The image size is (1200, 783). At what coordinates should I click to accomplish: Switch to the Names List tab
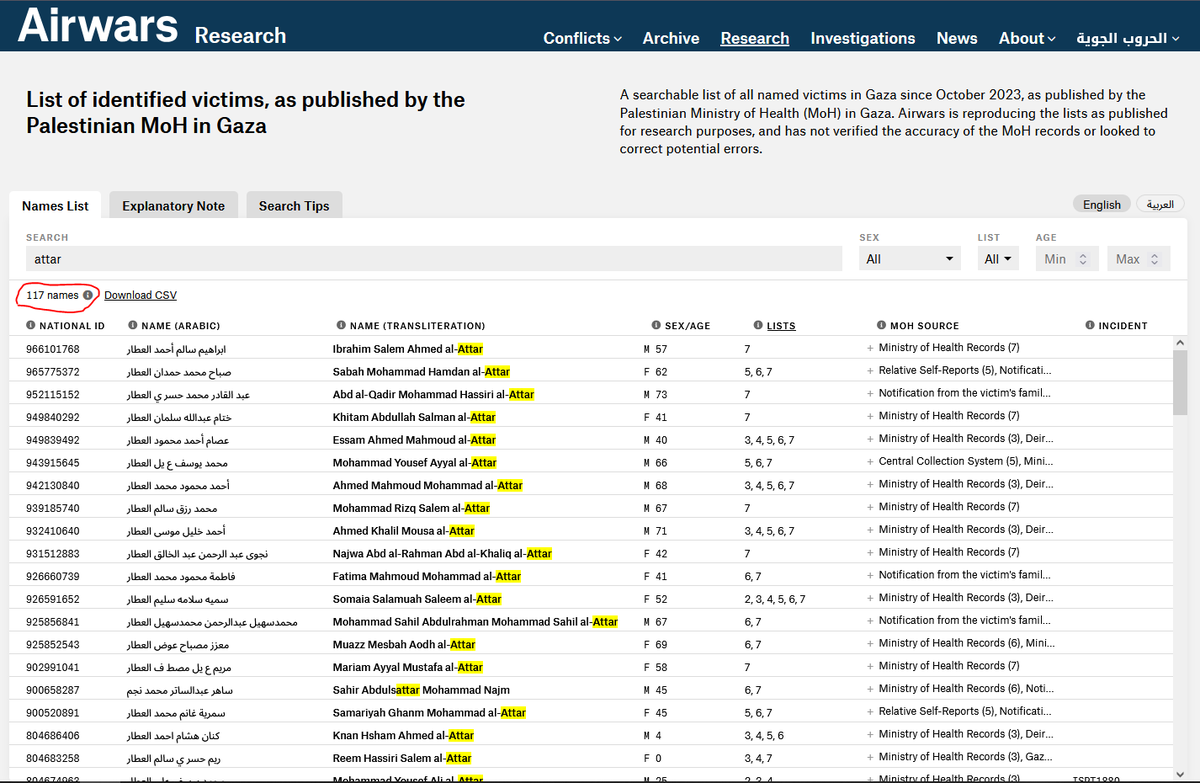(x=55, y=206)
